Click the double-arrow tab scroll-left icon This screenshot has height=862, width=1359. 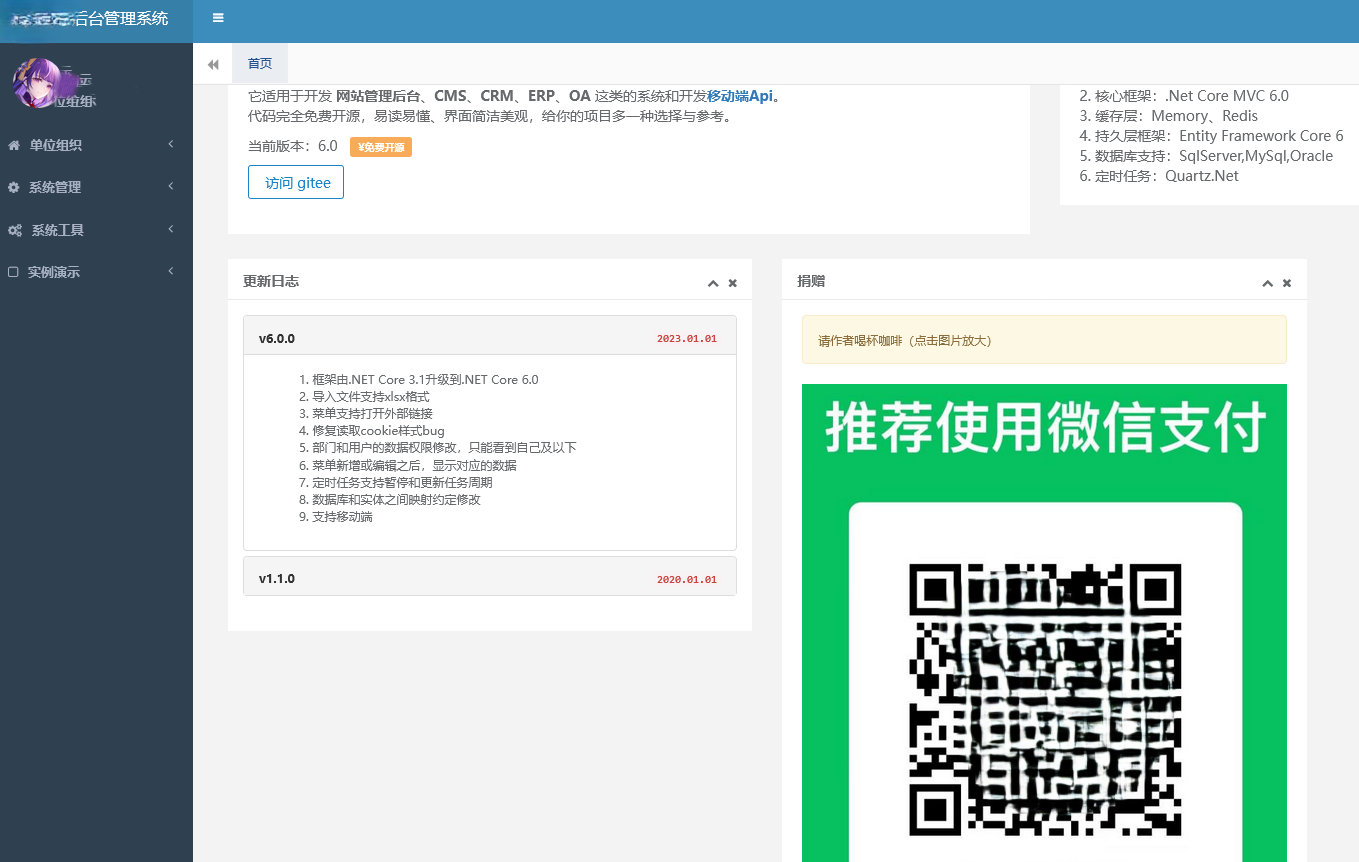click(x=213, y=64)
